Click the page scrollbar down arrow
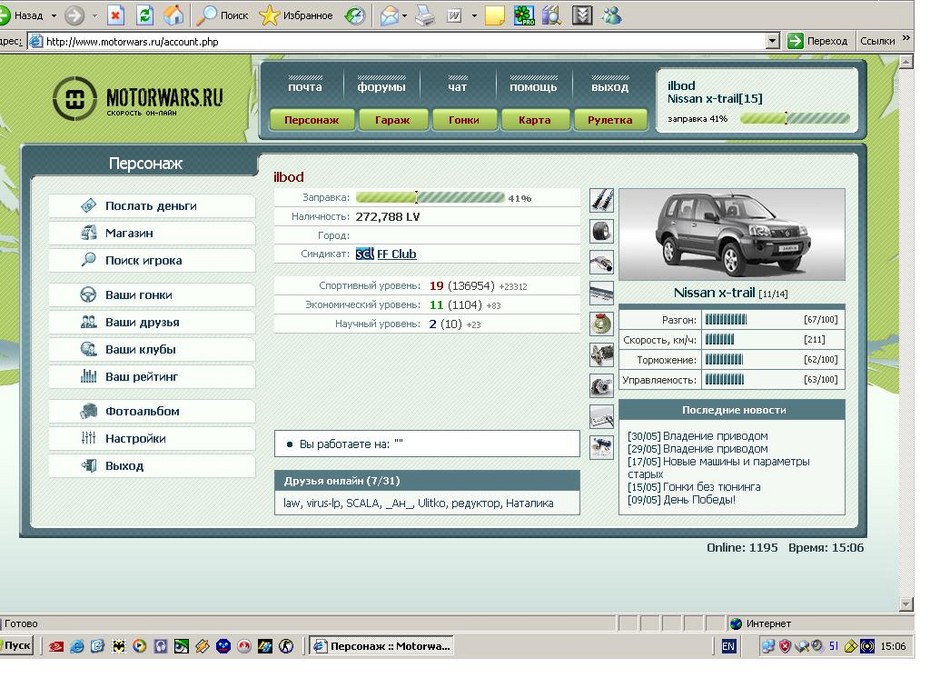 tap(906, 604)
